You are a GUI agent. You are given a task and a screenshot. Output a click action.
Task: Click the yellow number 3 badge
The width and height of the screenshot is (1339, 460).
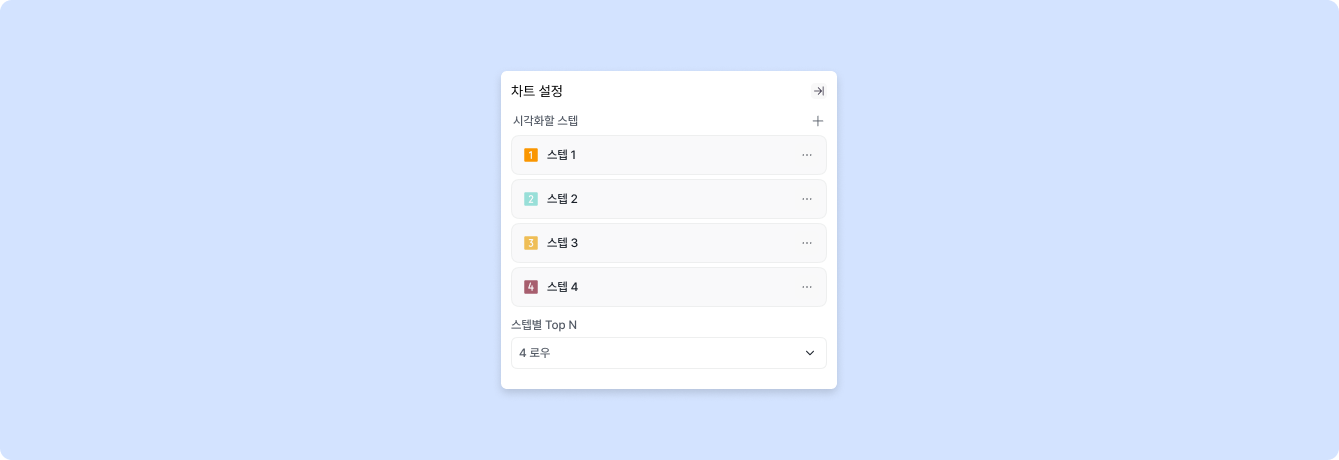tap(531, 243)
